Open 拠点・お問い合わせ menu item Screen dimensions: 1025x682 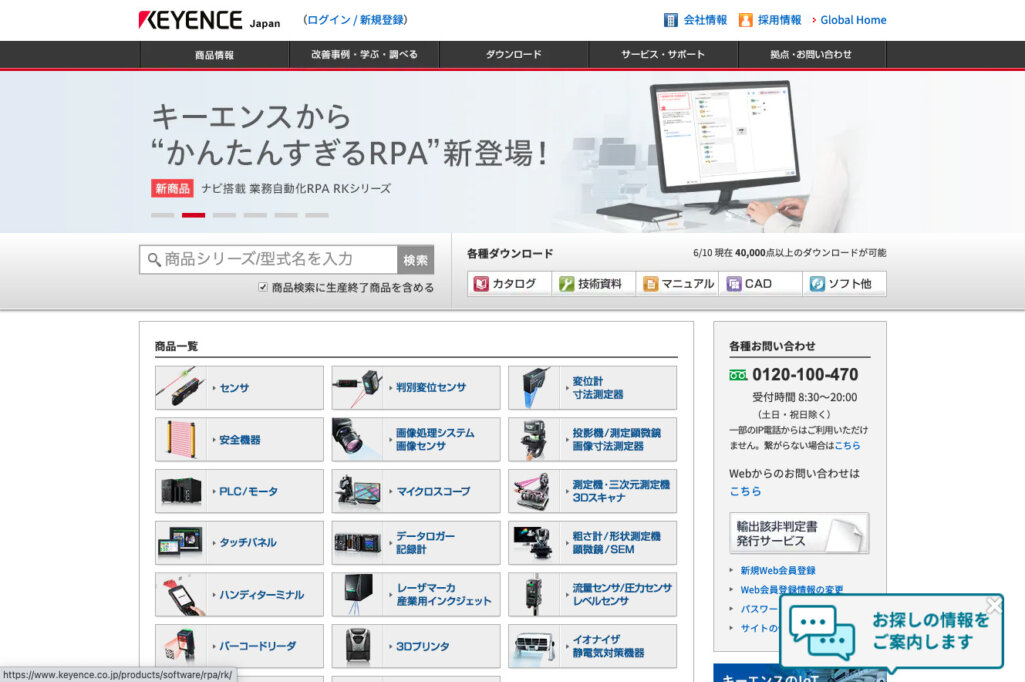tap(811, 55)
